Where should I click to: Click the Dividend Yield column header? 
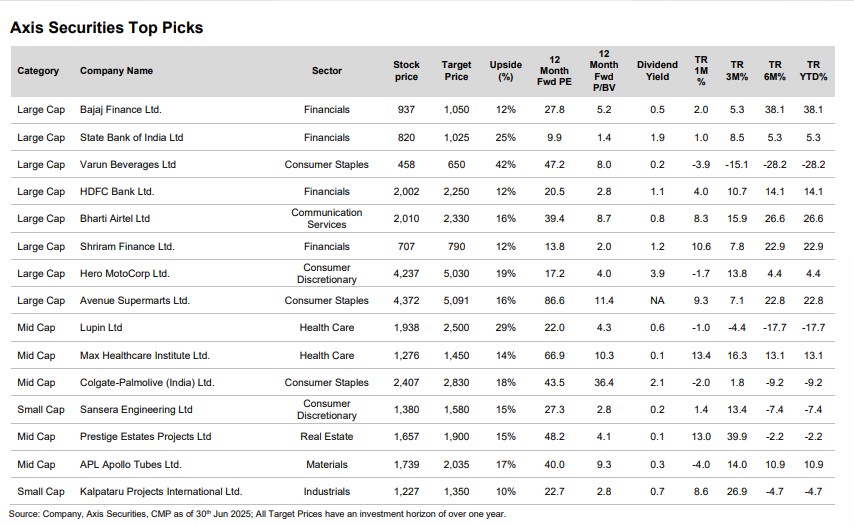[x=657, y=71]
